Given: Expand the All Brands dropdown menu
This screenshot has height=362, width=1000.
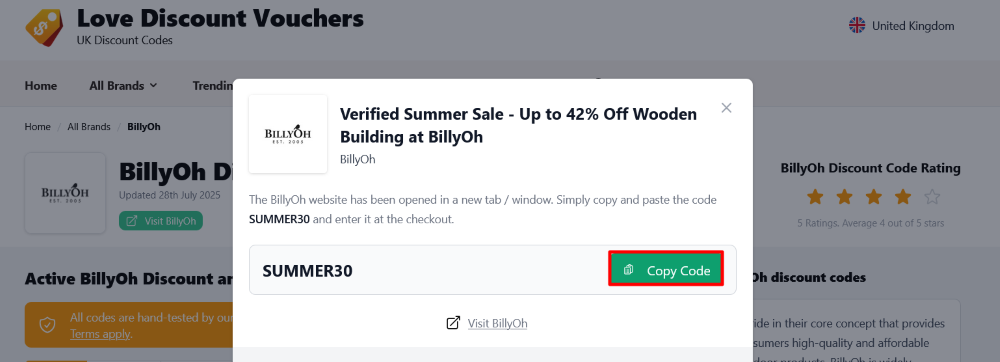Looking at the screenshot, I should tap(123, 85).
